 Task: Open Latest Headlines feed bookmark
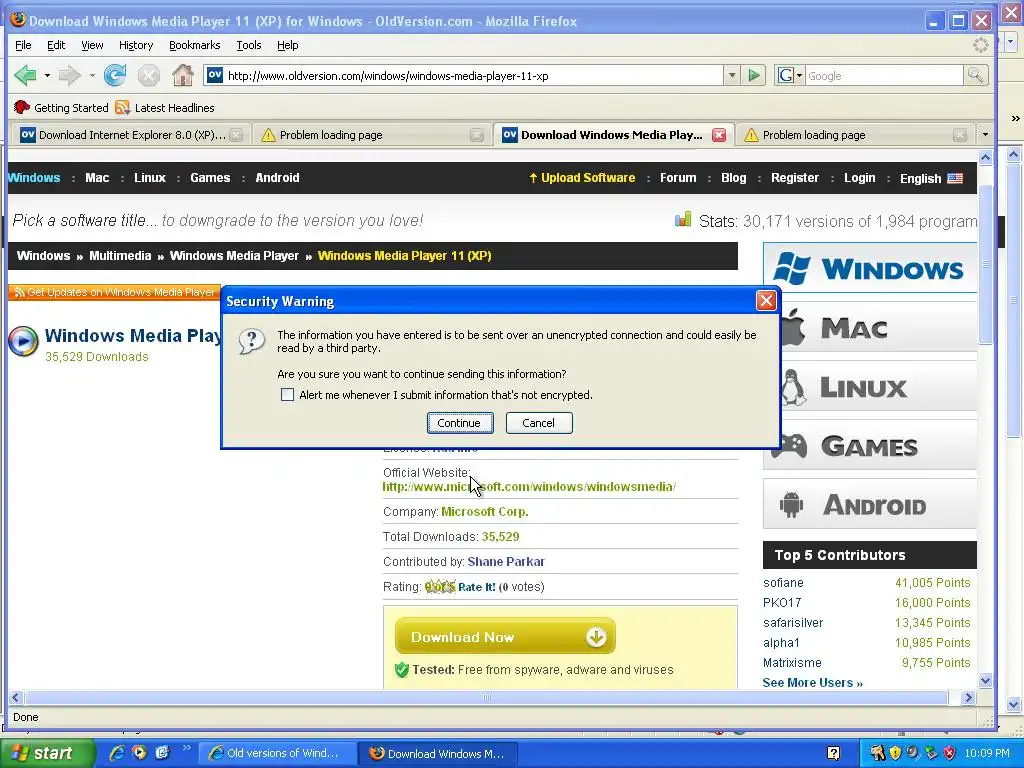165,108
